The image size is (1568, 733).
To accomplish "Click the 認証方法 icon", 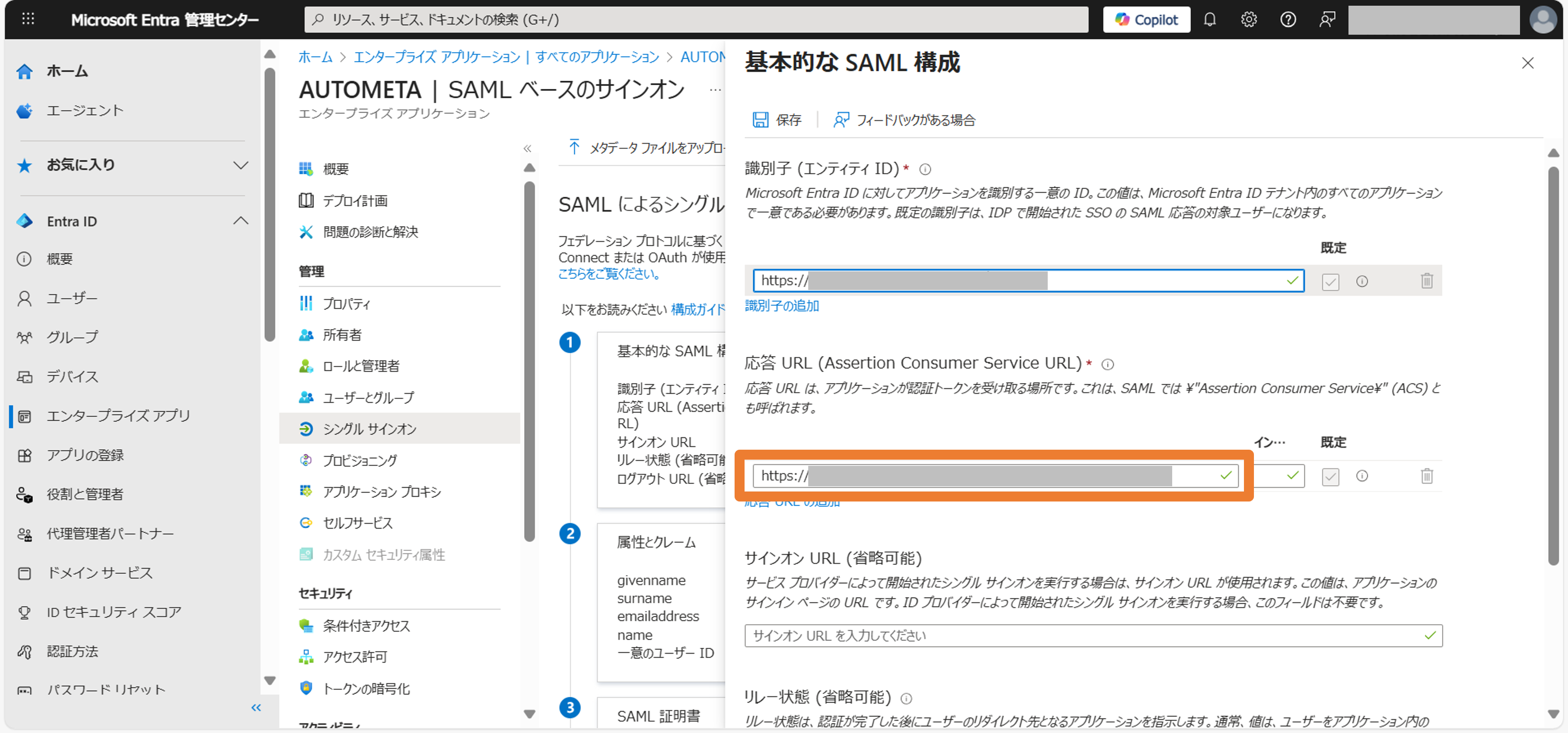I will pos(24,651).
